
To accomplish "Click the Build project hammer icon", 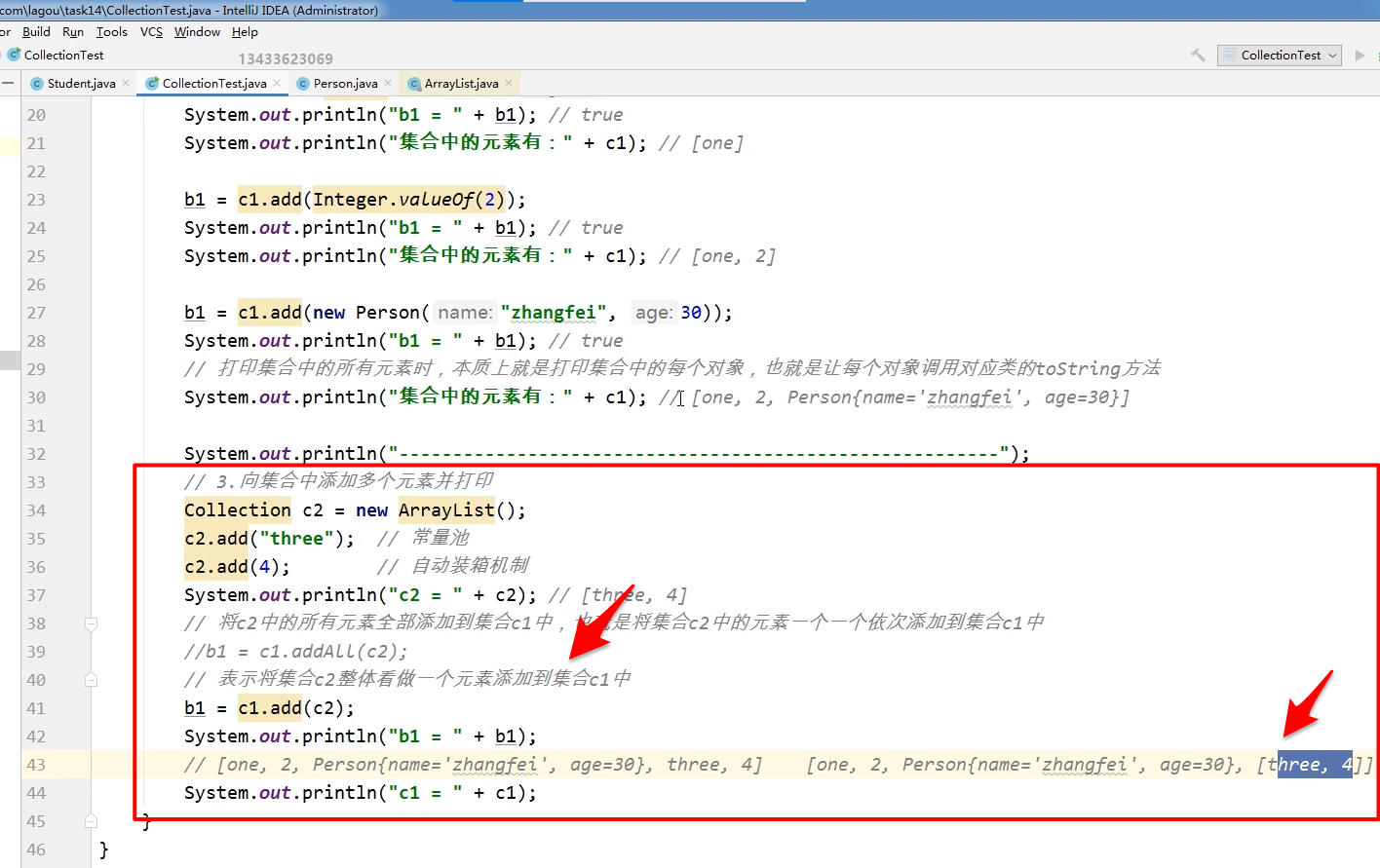I will pos(1198,56).
